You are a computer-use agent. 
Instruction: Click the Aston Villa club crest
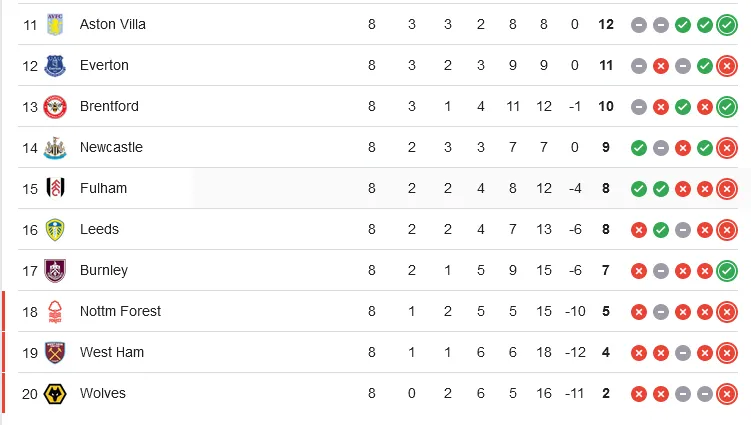[54, 24]
